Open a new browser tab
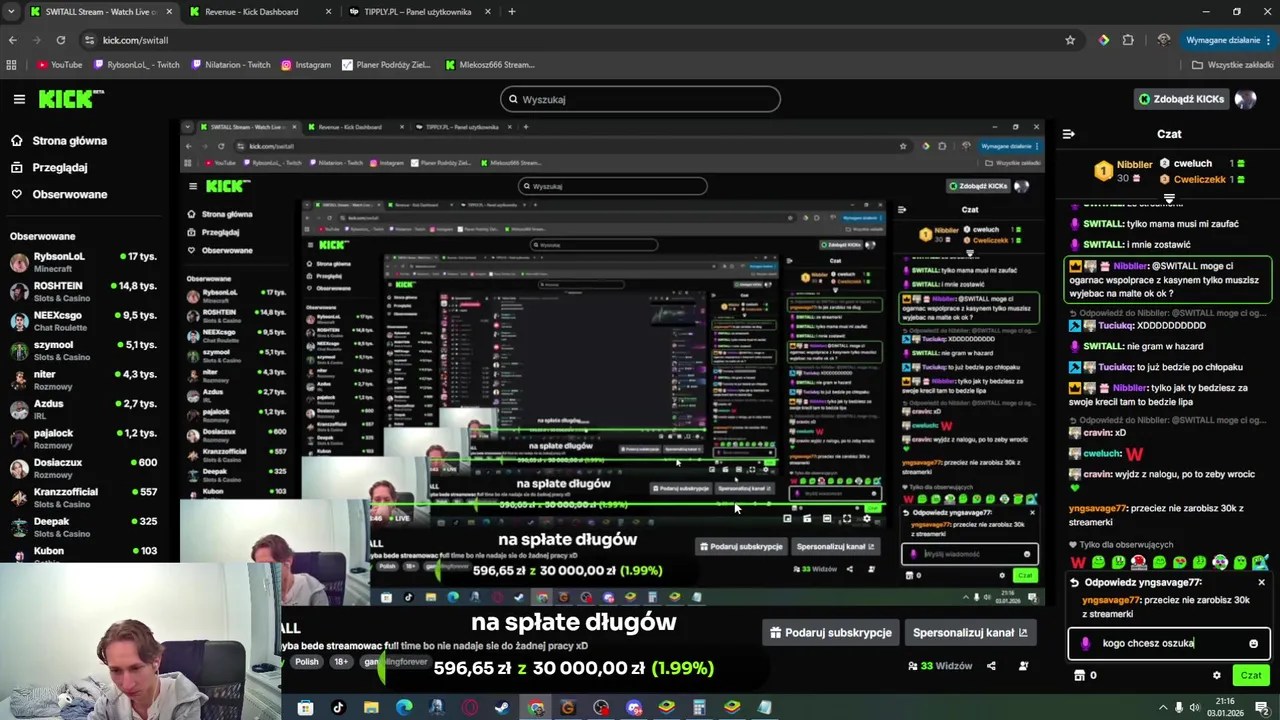The image size is (1280, 720). (x=511, y=12)
